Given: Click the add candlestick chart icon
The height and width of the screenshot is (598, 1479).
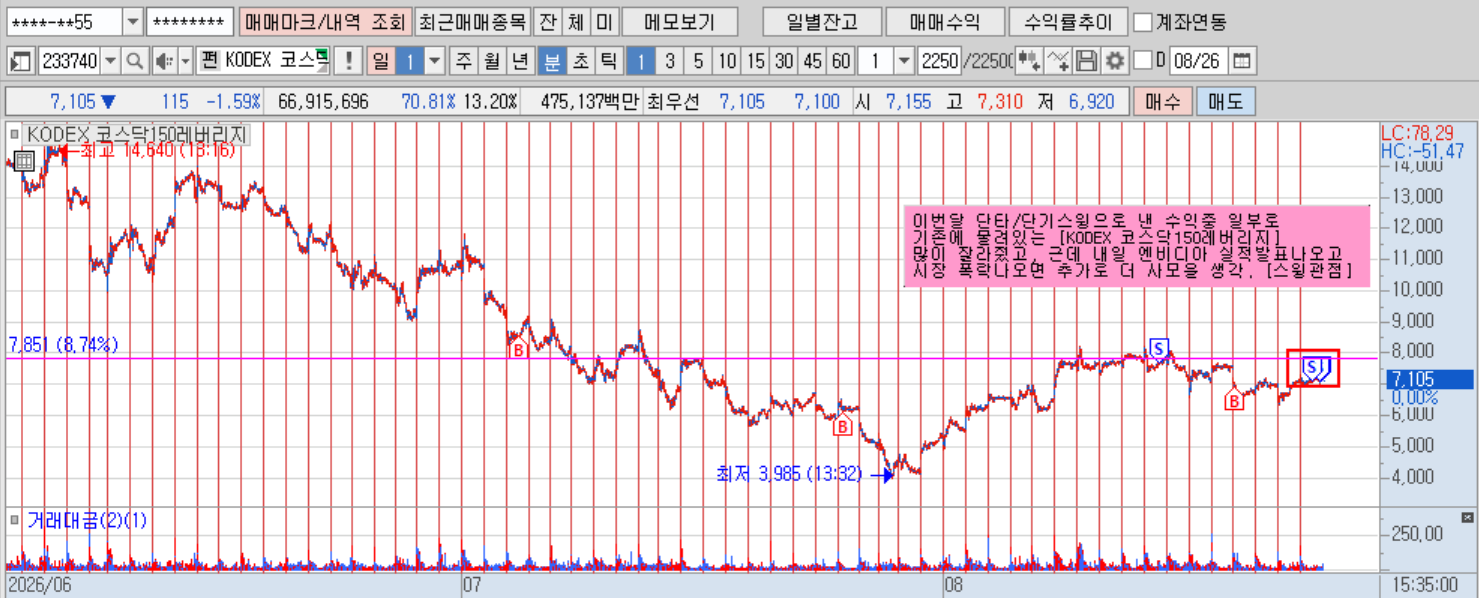Looking at the screenshot, I should [x=1029, y=62].
